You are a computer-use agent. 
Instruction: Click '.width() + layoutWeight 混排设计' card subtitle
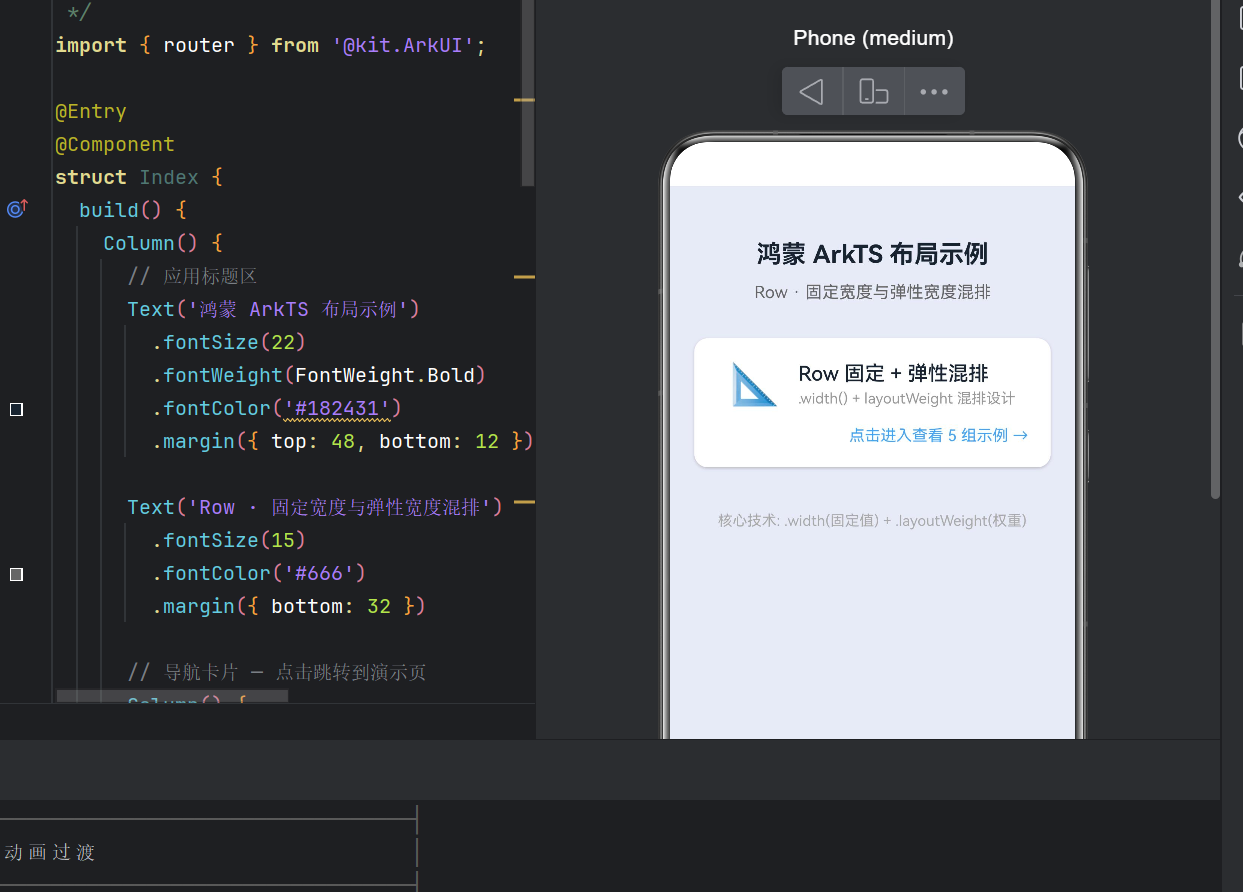pyautogui.click(x=906, y=399)
